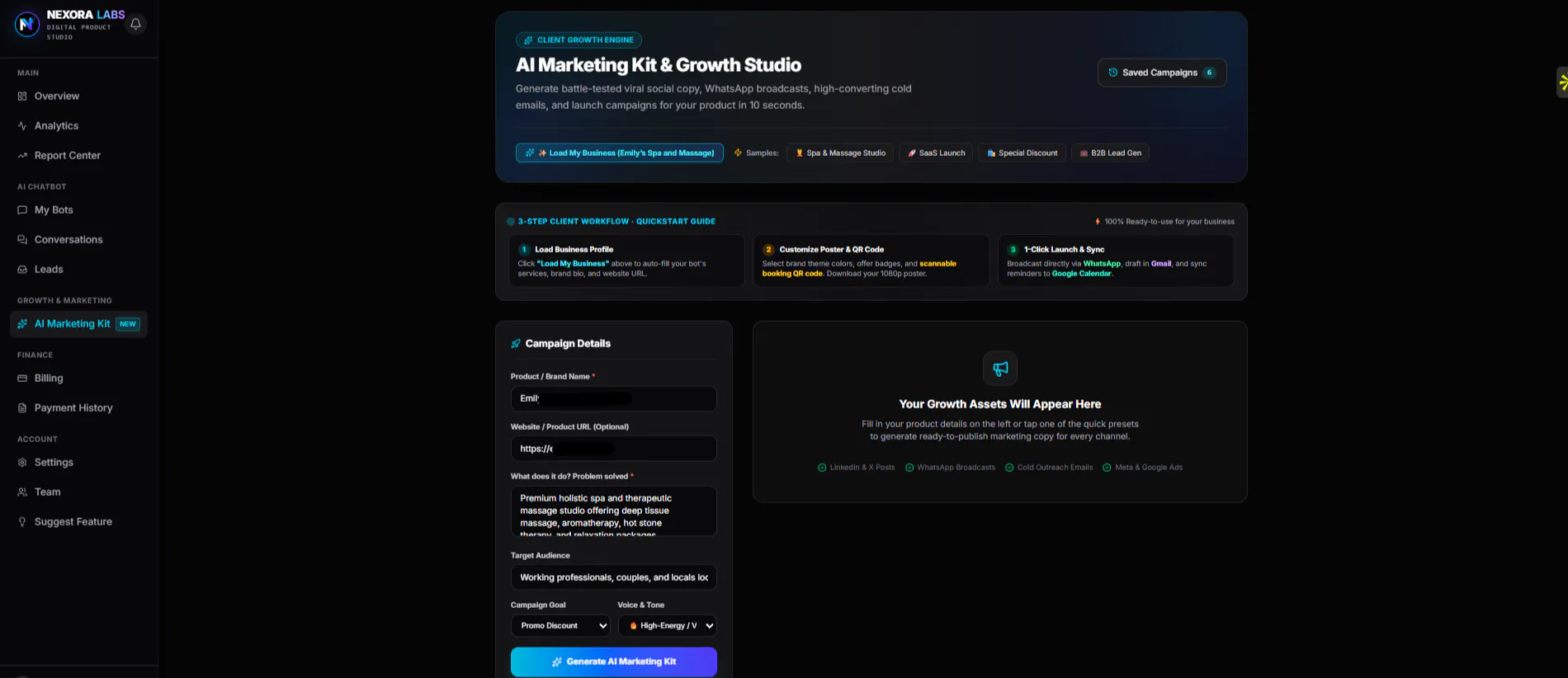Click Load My Business button
The width and height of the screenshot is (1568, 678).
tap(620, 153)
